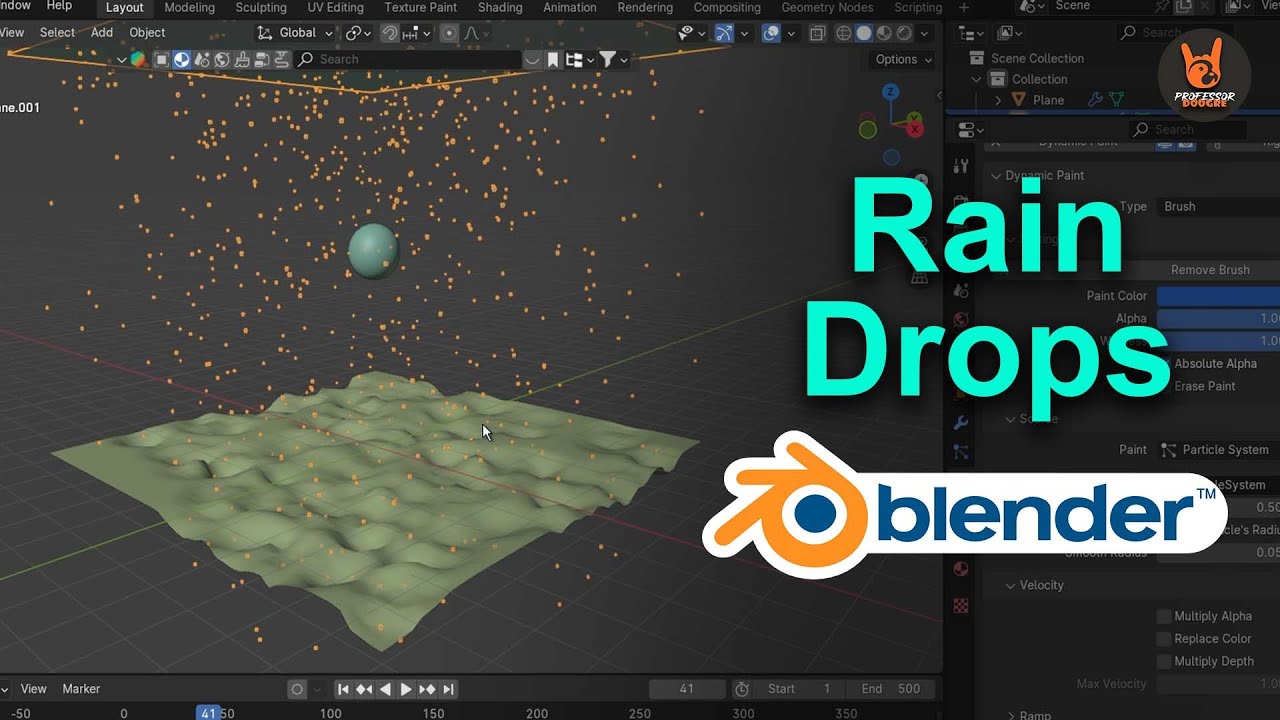This screenshot has height=720, width=1280.
Task: Play the animation in reverse
Action: [x=385, y=689]
